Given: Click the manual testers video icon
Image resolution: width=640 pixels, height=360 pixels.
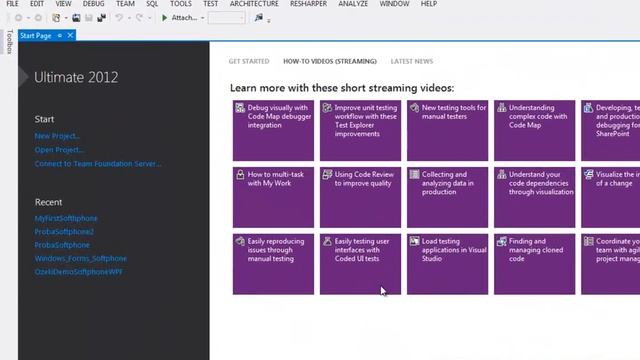Looking at the screenshot, I should tap(414, 108).
